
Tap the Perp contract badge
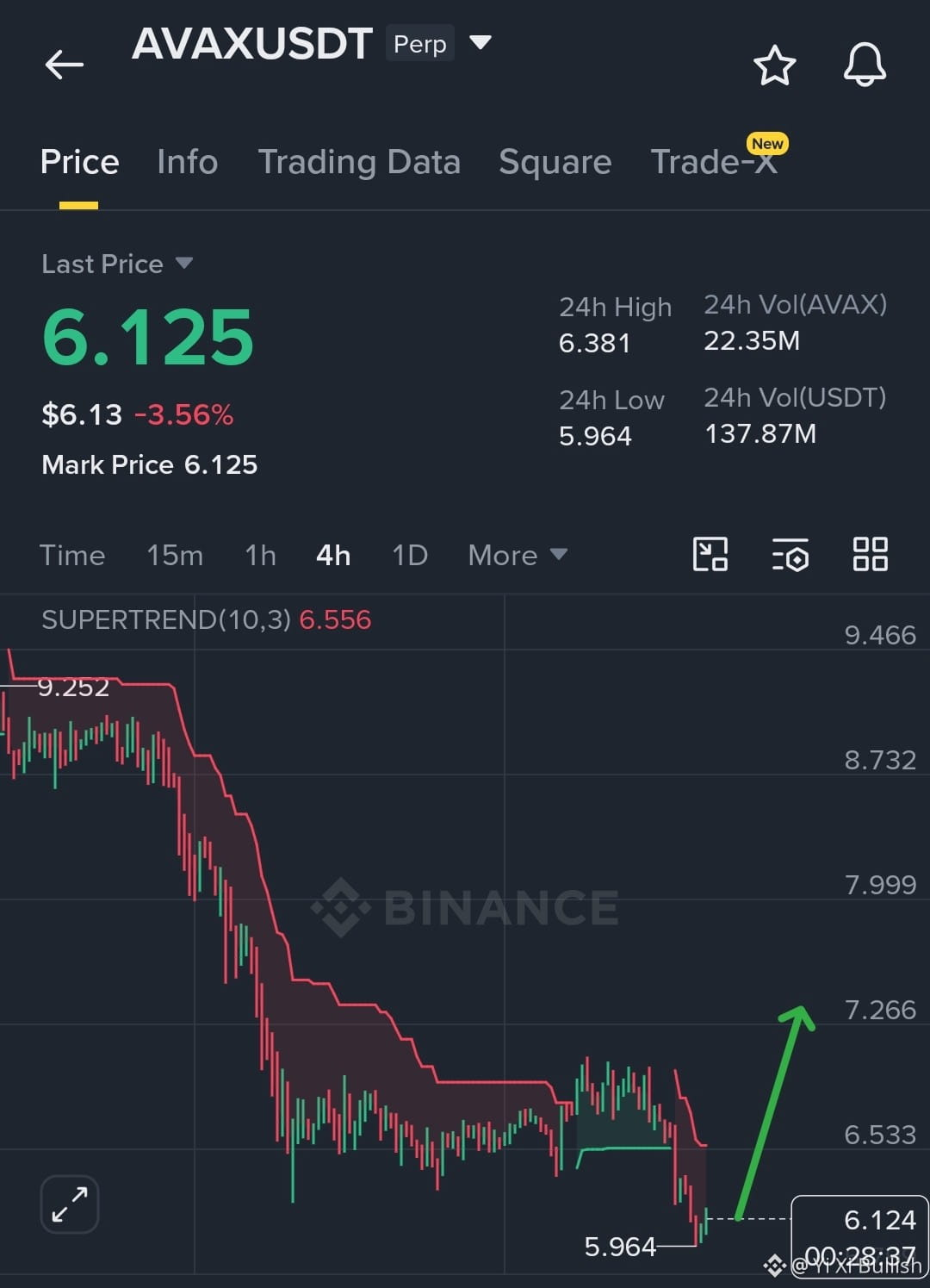420,44
